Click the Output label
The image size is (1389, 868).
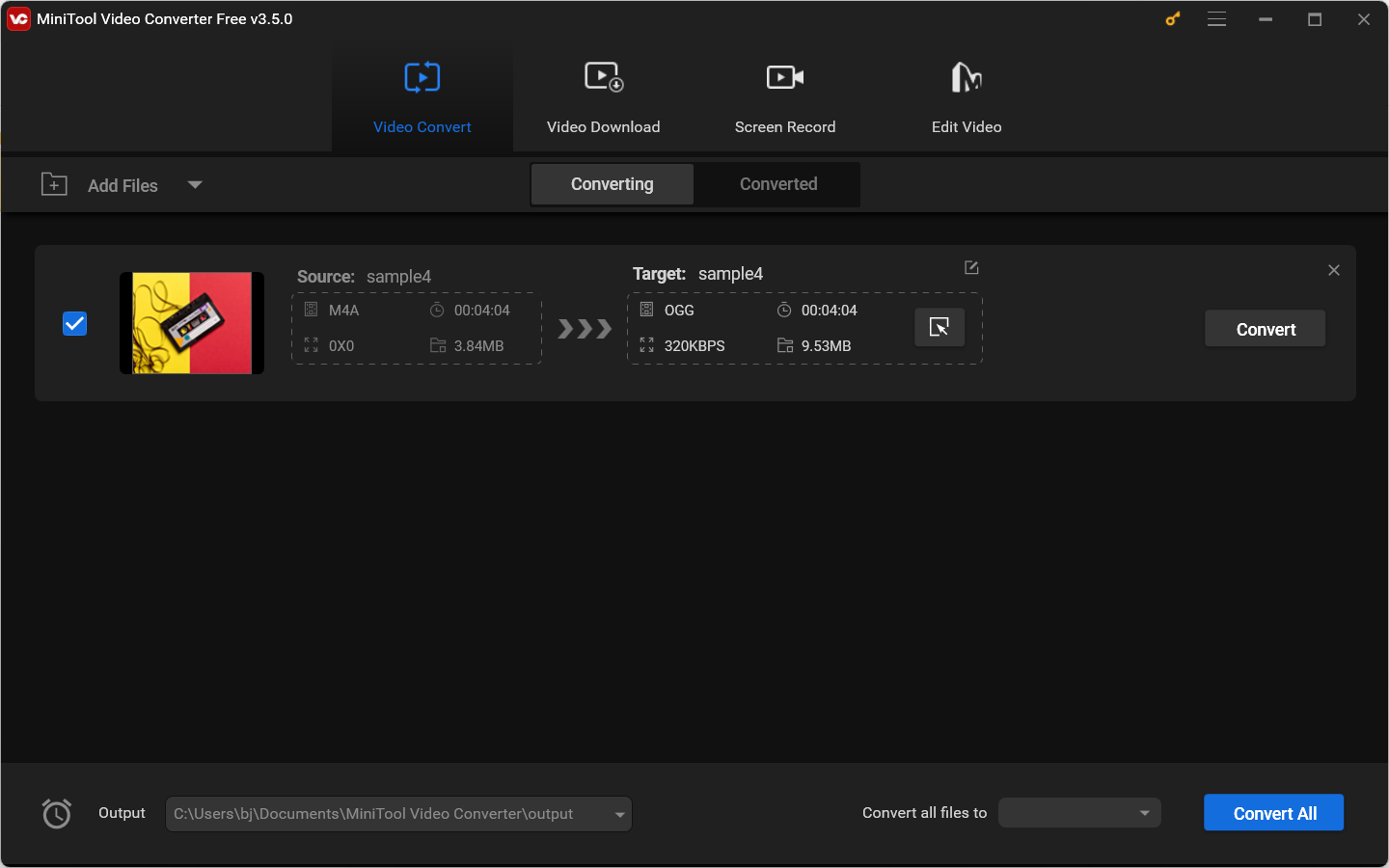(122, 813)
